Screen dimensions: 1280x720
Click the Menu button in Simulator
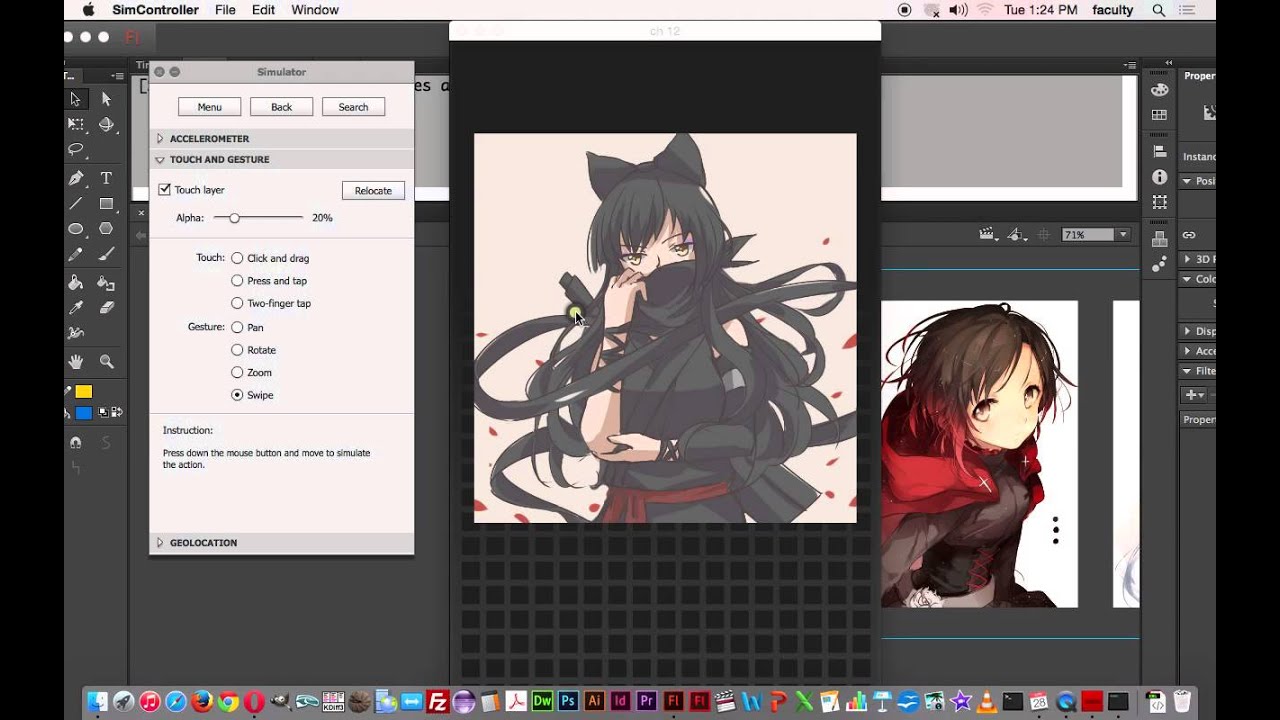(210, 107)
